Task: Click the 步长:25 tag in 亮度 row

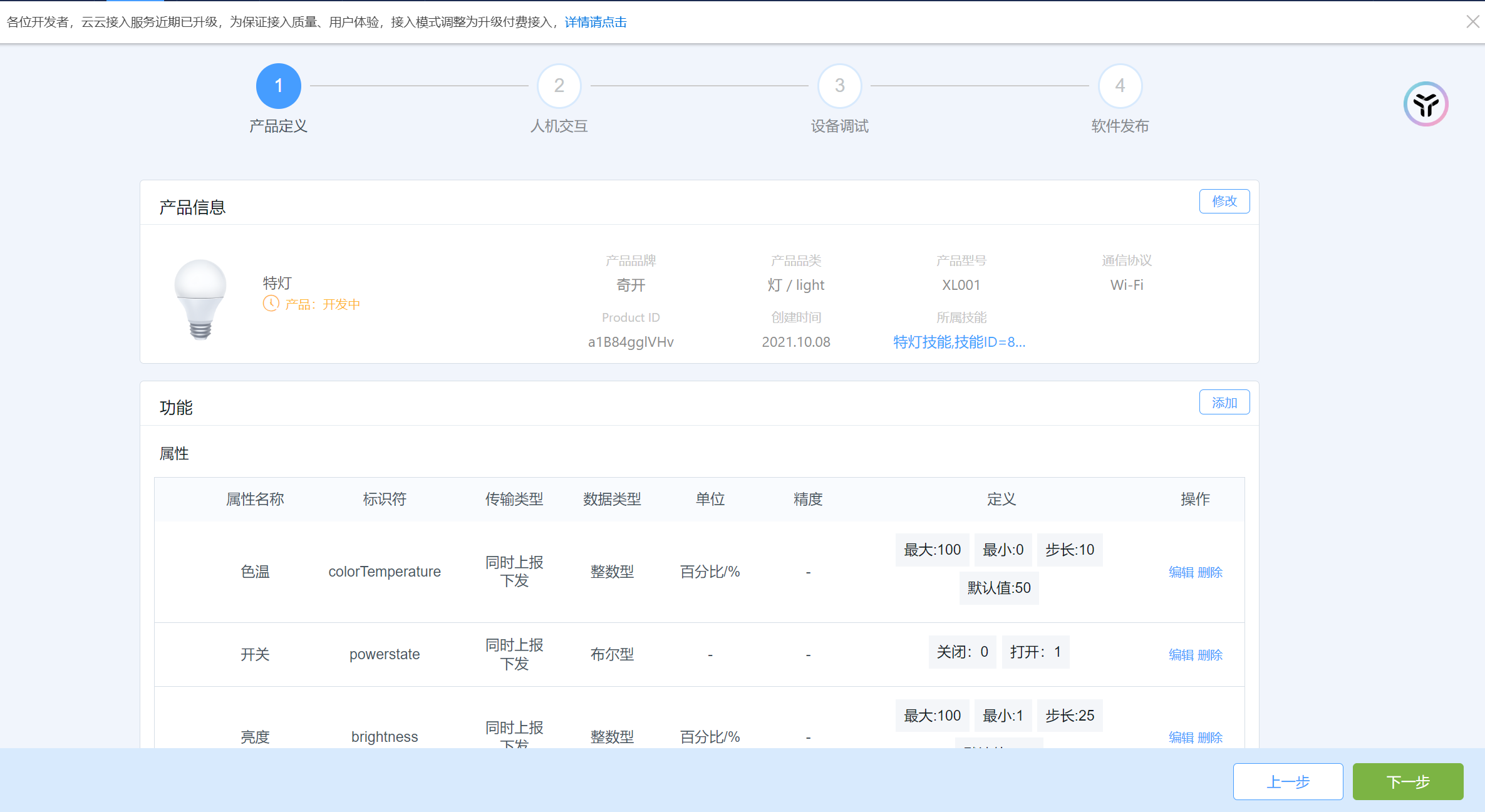Action: 1070,716
